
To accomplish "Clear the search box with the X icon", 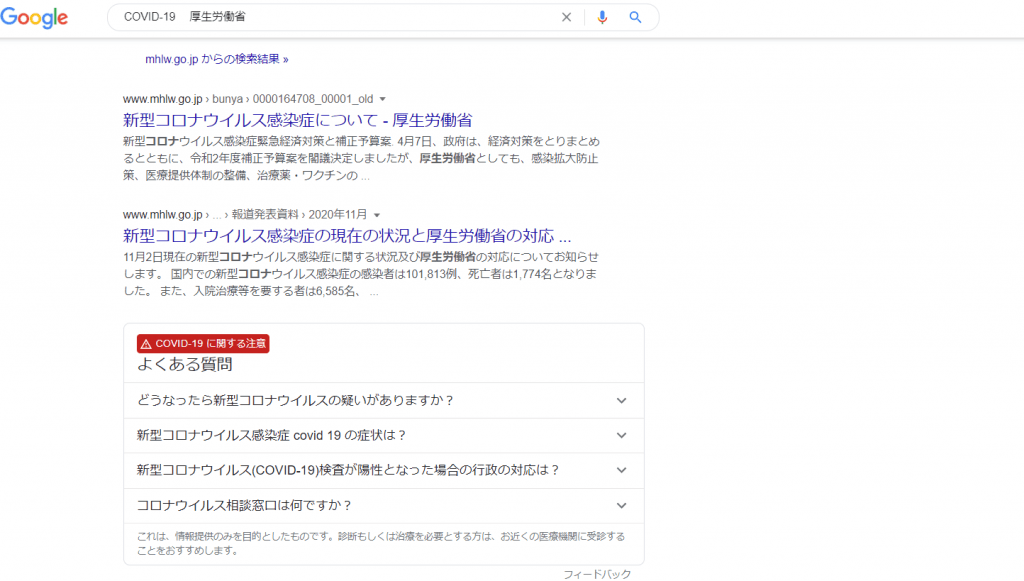I will pyautogui.click(x=566, y=17).
